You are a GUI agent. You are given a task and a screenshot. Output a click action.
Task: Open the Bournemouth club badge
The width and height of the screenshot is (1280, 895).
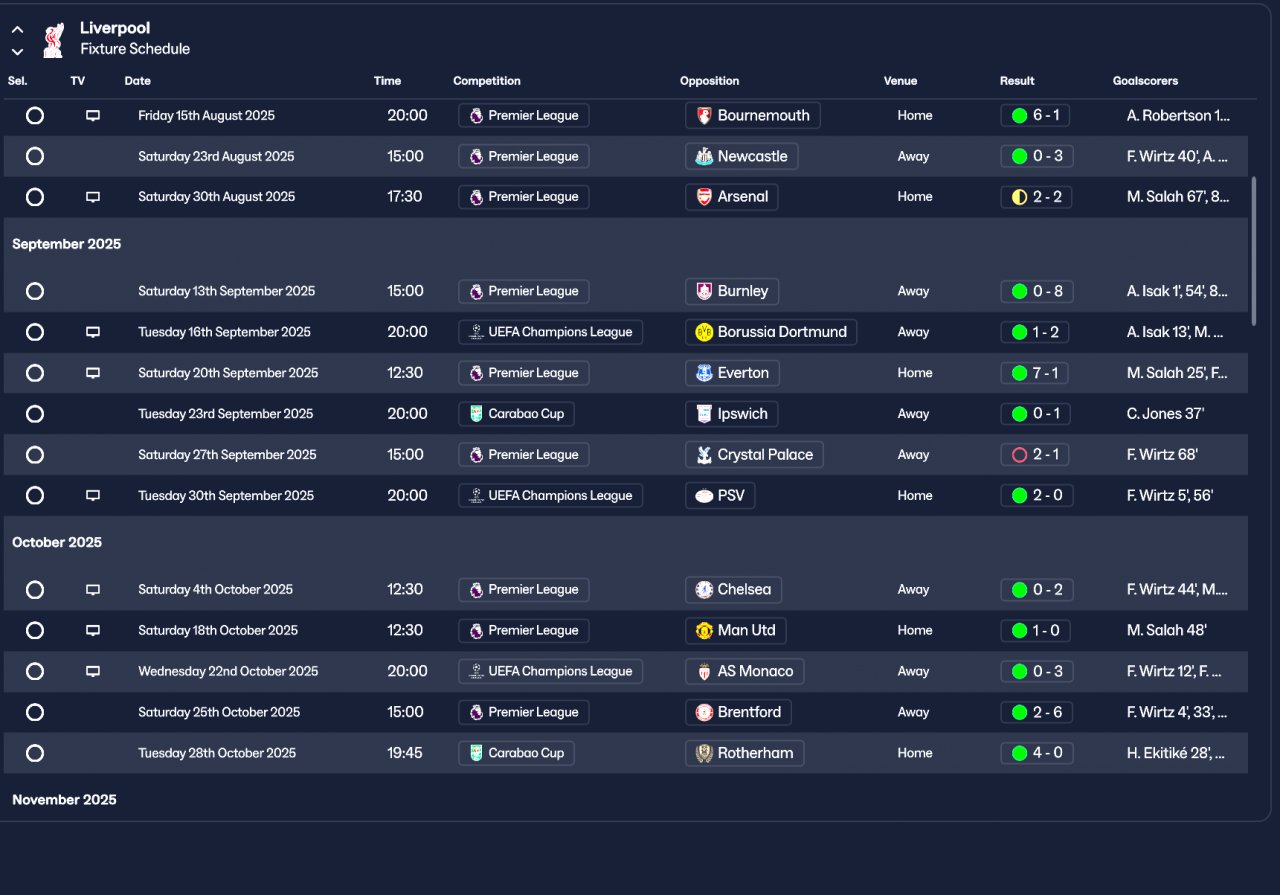pyautogui.click(x=704, y=116)
